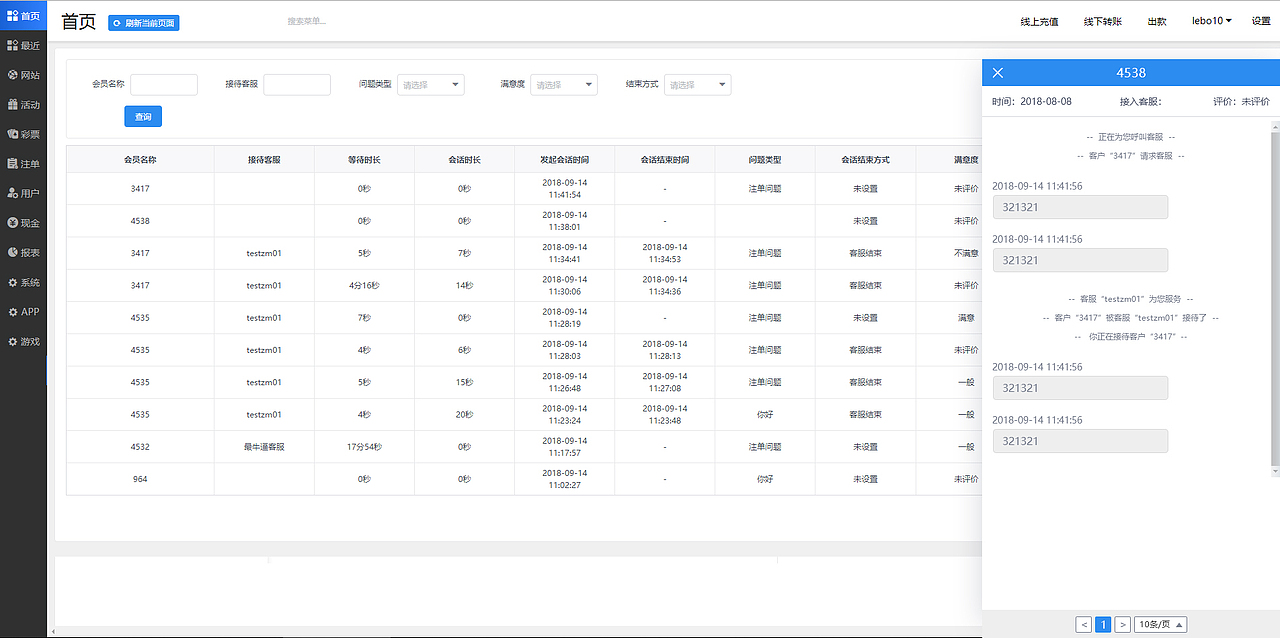
Task: Open the 用户 sidebar section
Action: click(23, 193)
